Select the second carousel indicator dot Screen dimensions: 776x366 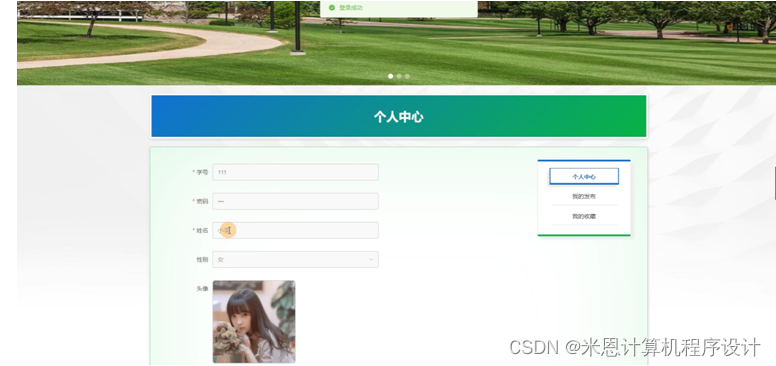pyautogui.click(x=399, y=76)
